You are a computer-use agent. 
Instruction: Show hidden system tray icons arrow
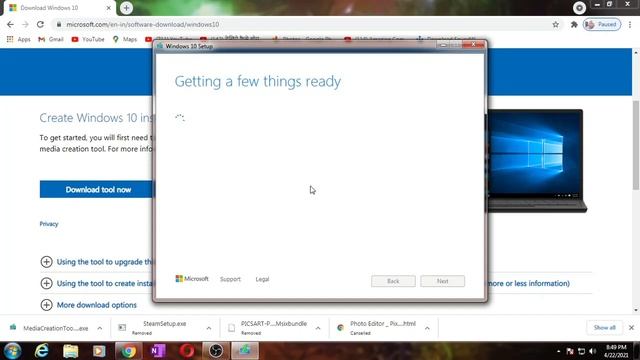point(558,351)
